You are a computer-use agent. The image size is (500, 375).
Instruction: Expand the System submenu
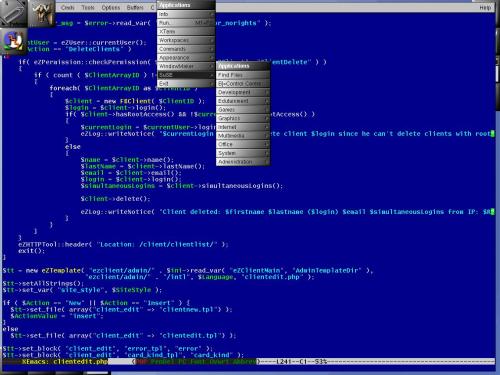(243, 153)
